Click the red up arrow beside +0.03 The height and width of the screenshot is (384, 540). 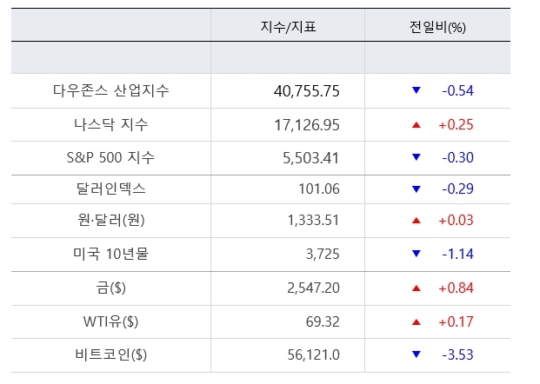tap(416, 220)
